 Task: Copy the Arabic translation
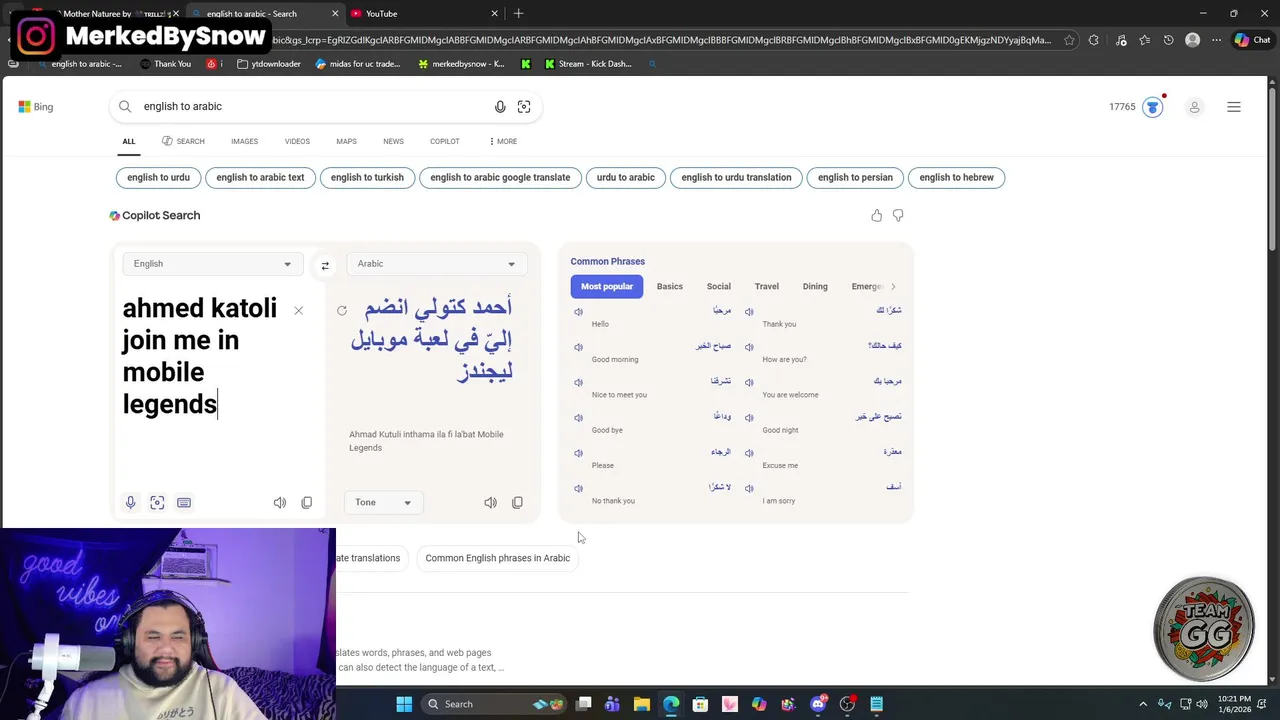click(517, 502)
